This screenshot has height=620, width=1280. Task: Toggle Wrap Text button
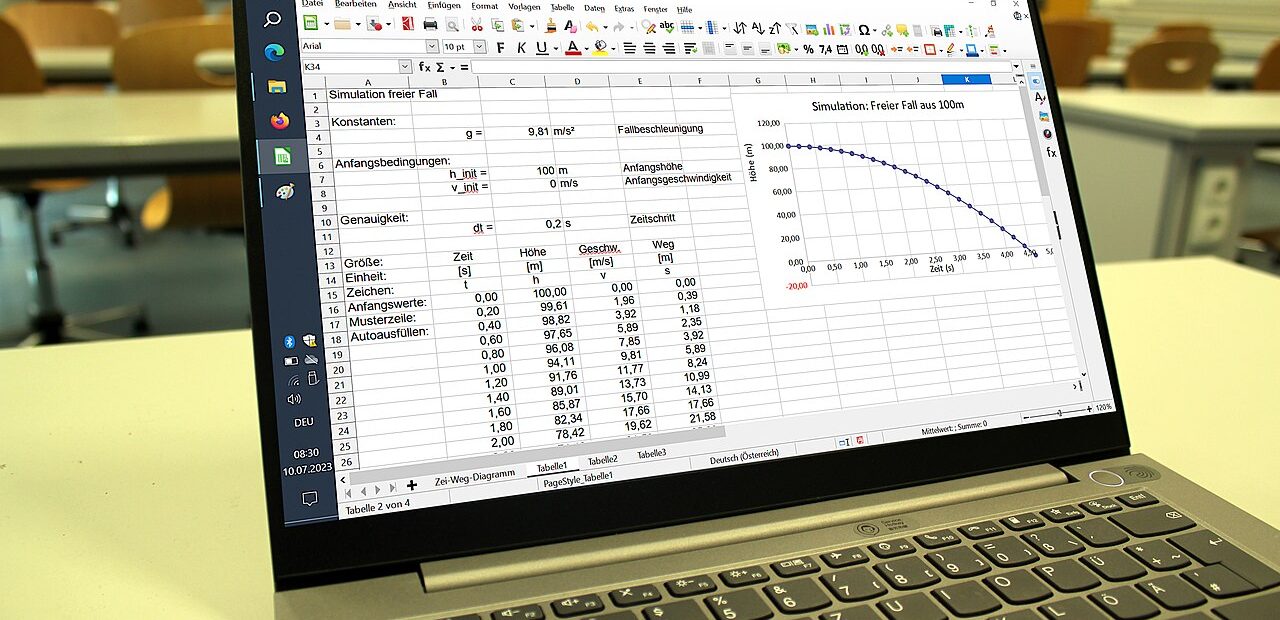[x=690, y=48]
